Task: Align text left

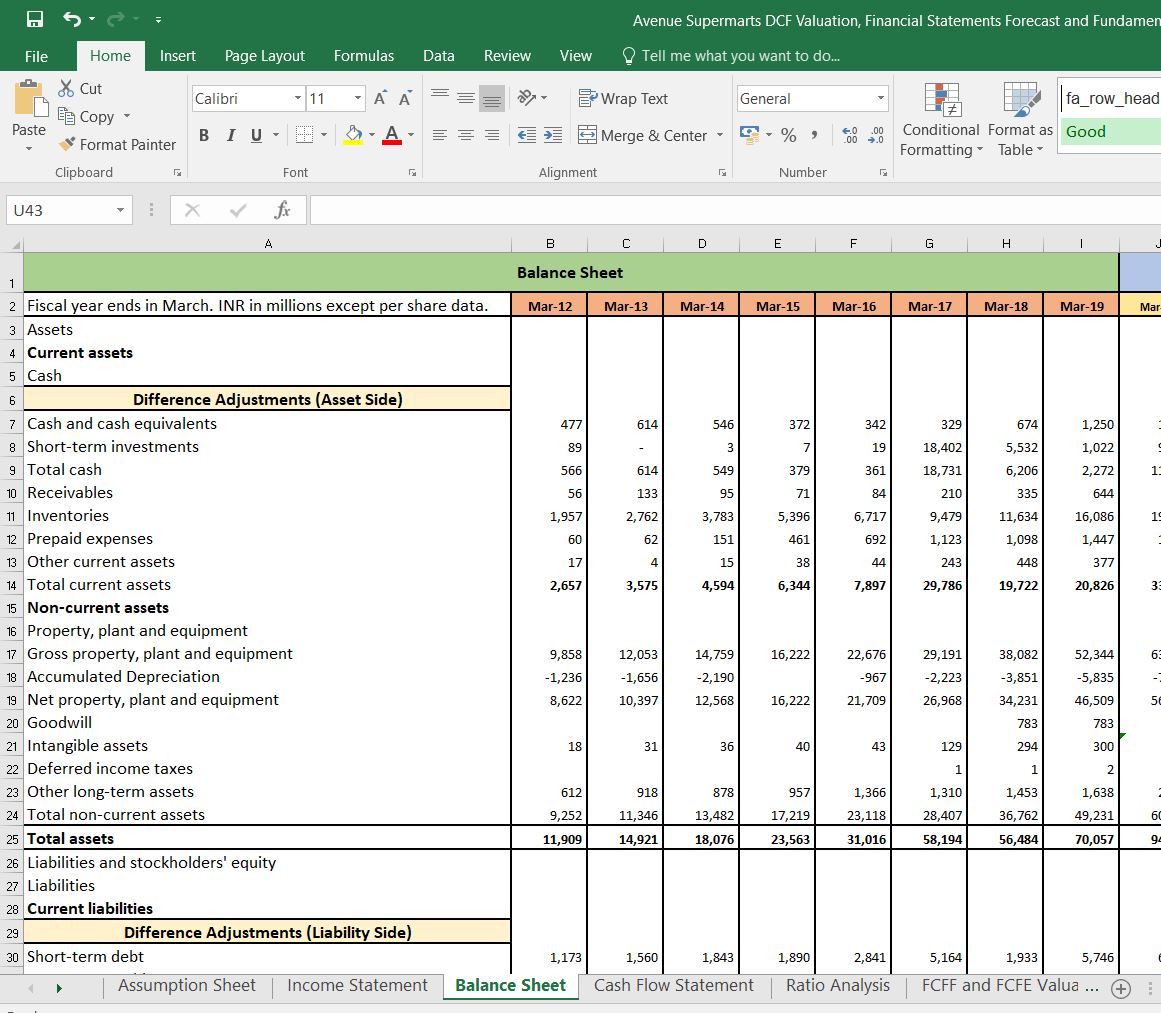Action: point(440,136)
